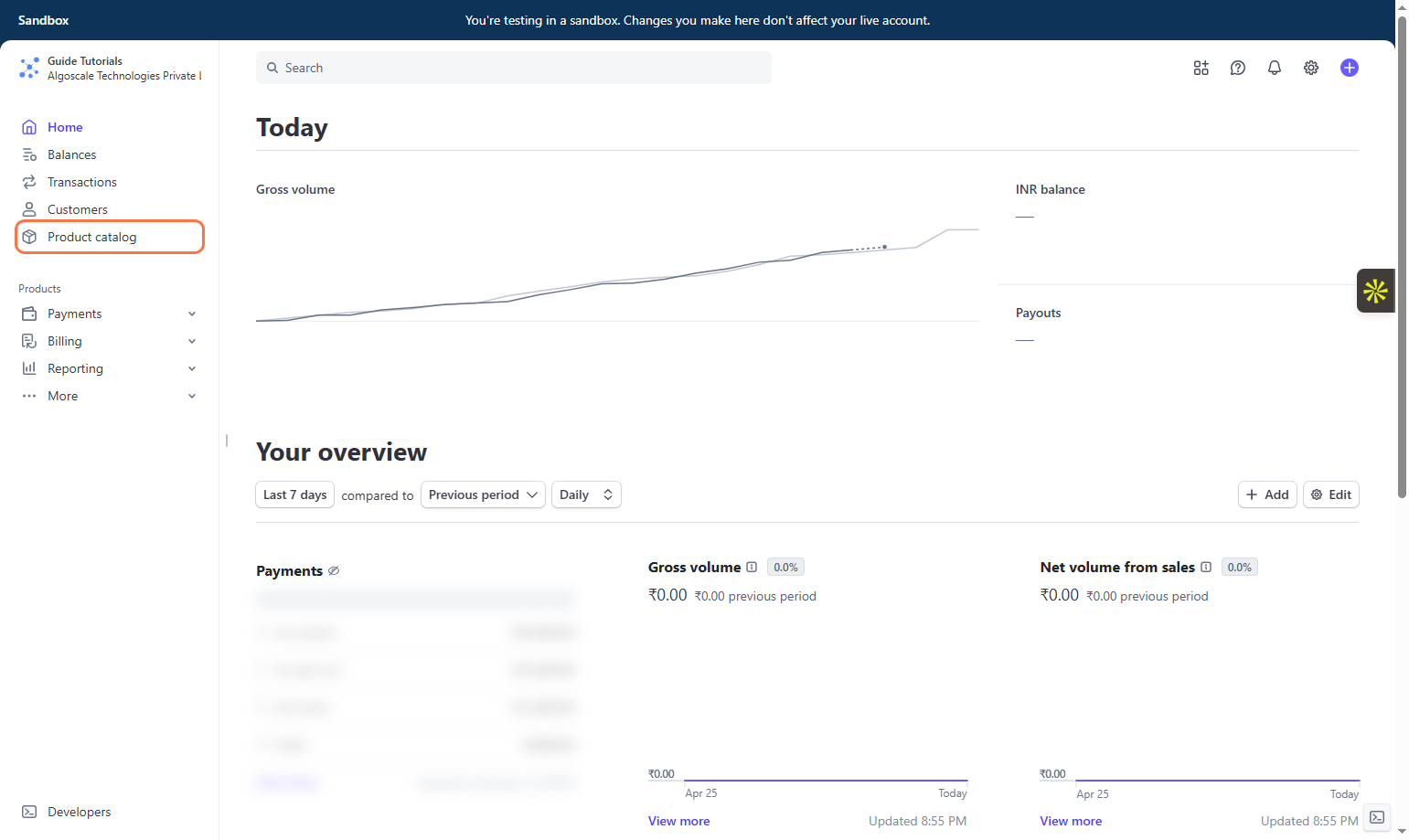Click the Reporting bar chart icon

(29, 368)
